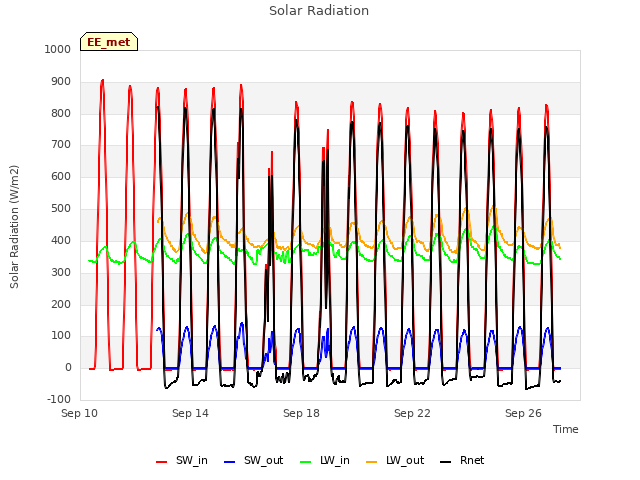Click the 900 y-axis tick label
Viewport: 640px width, 480px height.
coord(61,82)
